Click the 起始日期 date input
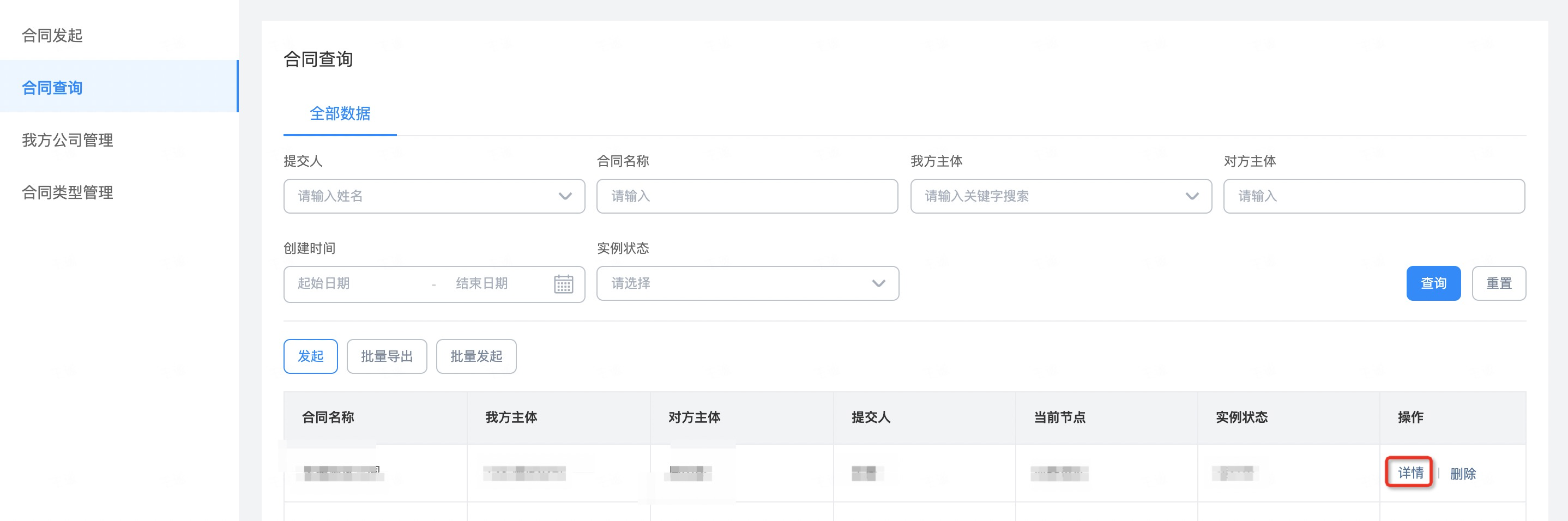This screenshot has width=1568, height=521. point(353,283)
